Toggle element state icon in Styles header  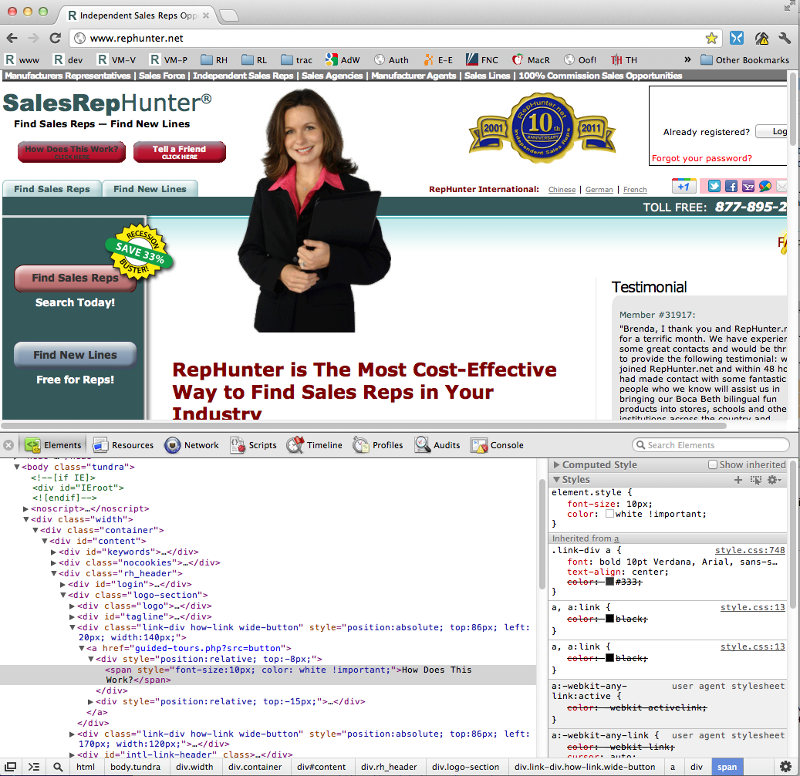pyautogui.click(x=756, y=480)
